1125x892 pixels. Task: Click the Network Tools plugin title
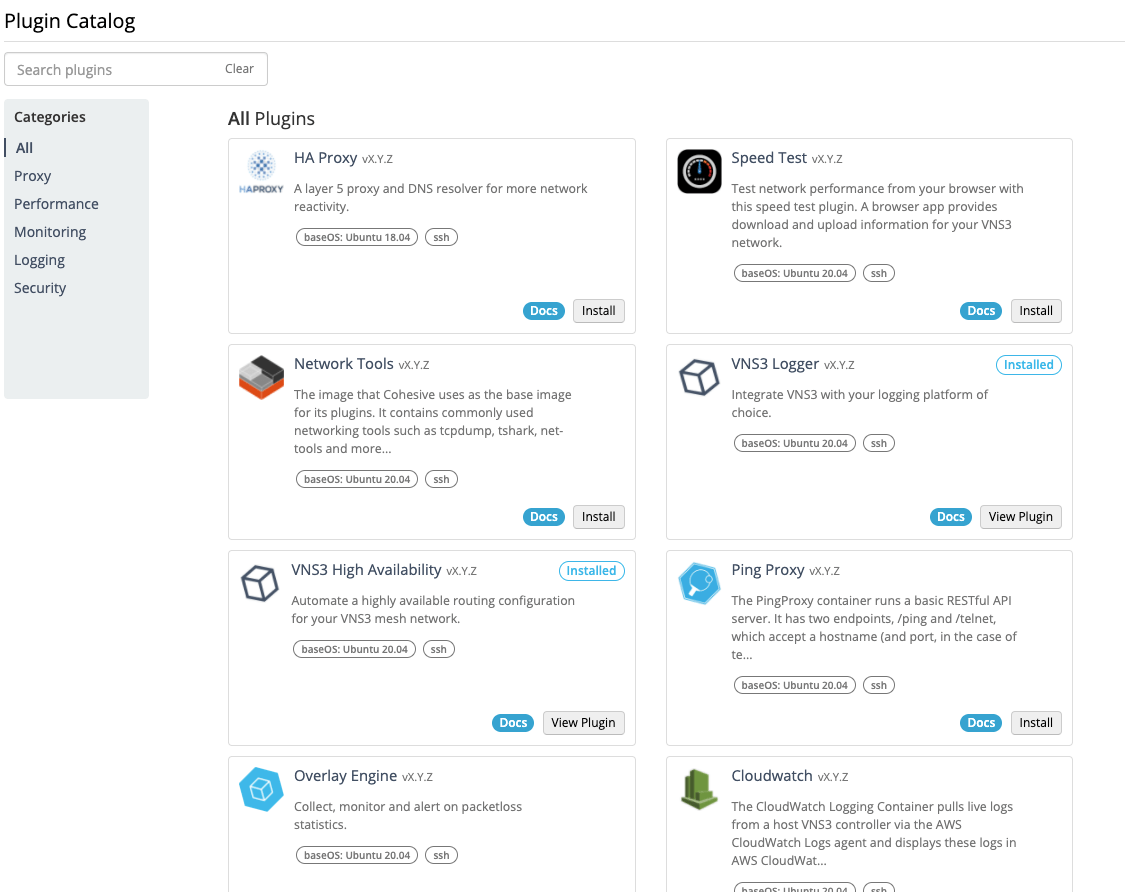coord(344,364)
